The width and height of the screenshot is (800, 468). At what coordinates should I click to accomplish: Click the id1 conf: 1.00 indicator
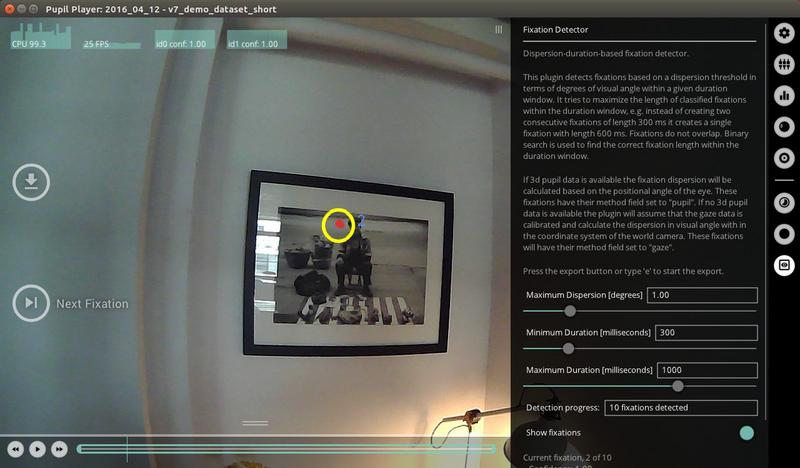(x=257, y=40)
